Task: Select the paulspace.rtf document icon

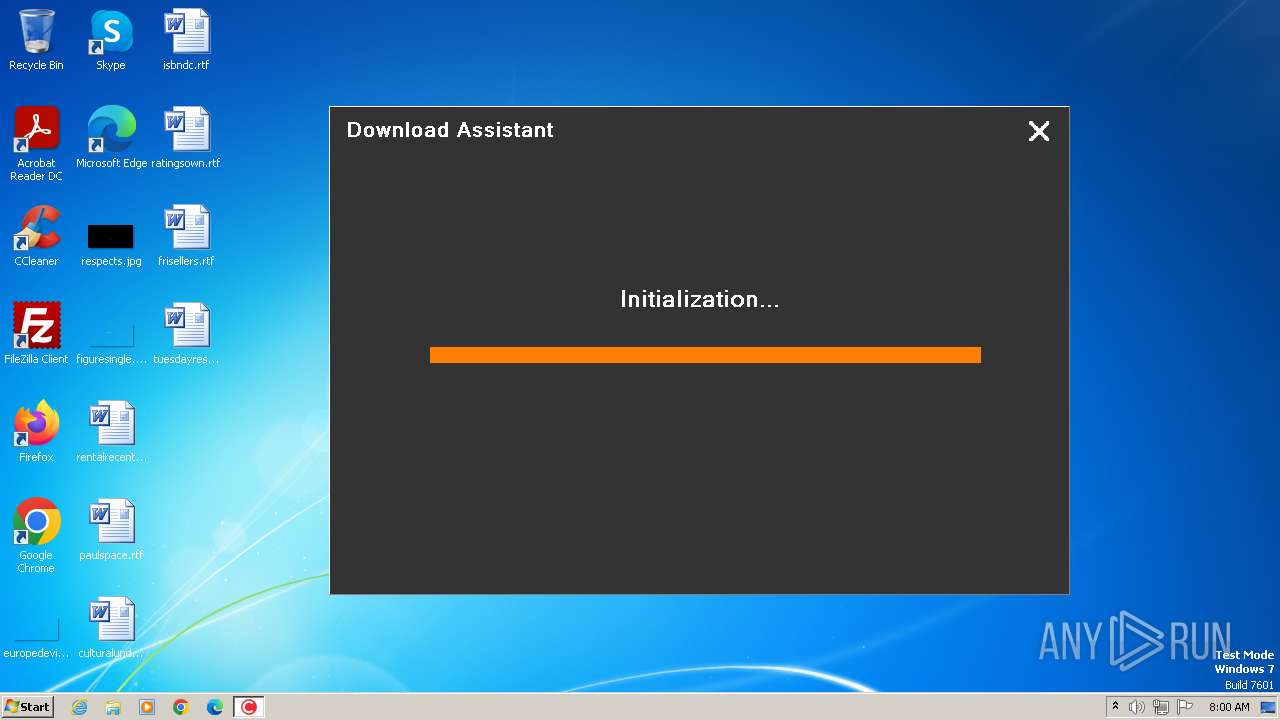Action: point(111,530)
